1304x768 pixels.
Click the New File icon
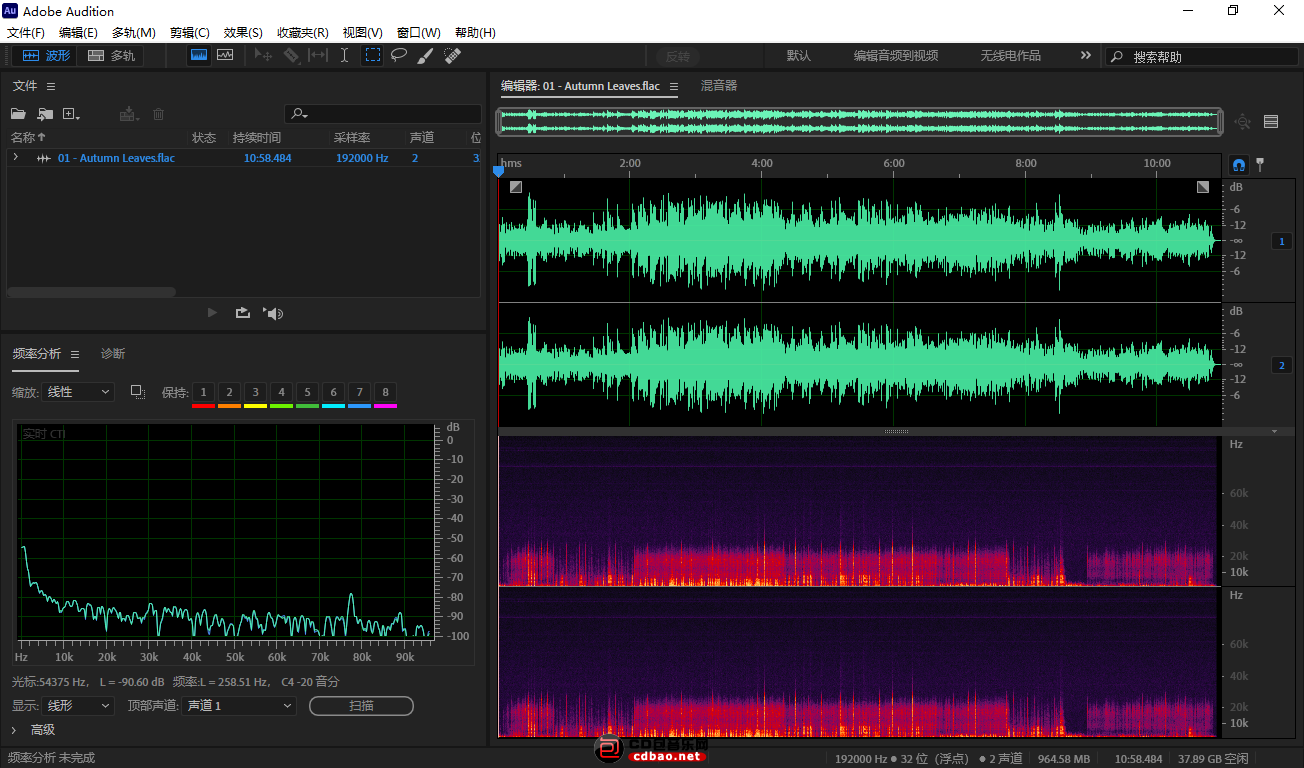pos(69,115)
